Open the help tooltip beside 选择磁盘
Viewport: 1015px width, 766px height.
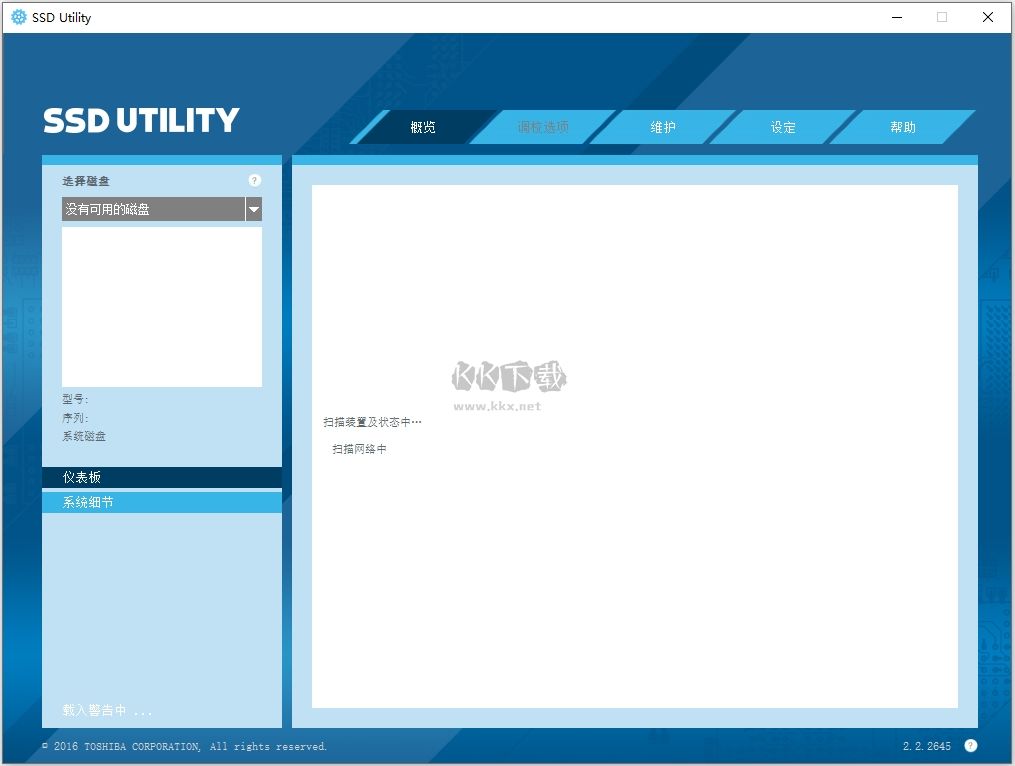click(x=254, y=180)
